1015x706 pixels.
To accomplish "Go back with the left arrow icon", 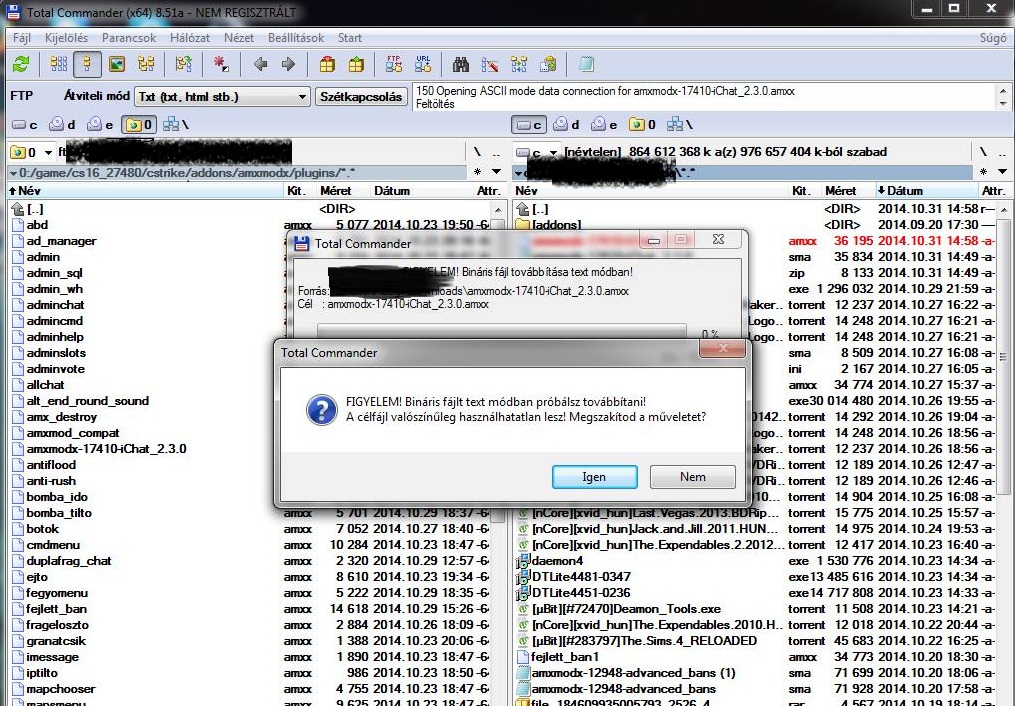I will [x=261, y=64].
